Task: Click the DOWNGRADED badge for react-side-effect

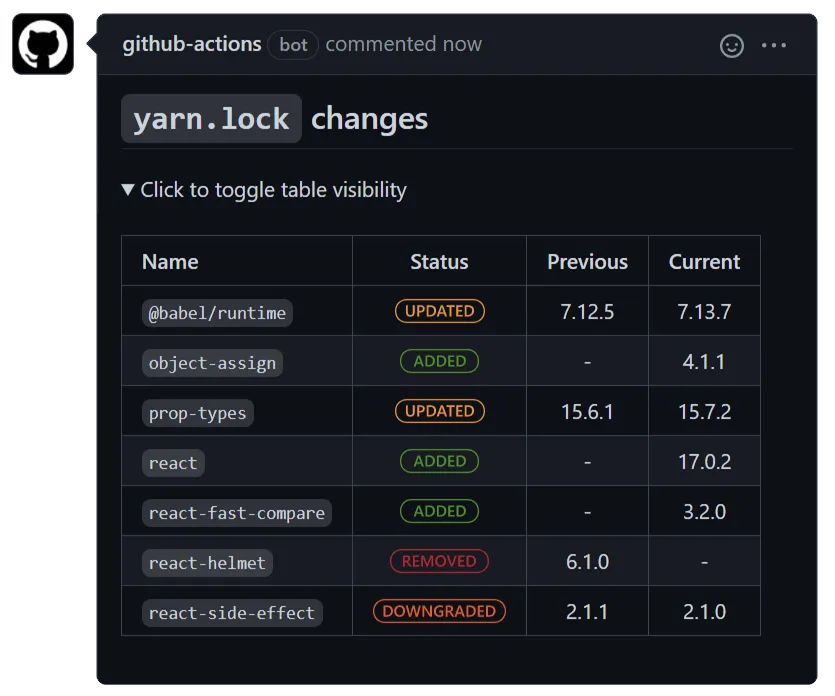Action: click(x=439, y=611)
